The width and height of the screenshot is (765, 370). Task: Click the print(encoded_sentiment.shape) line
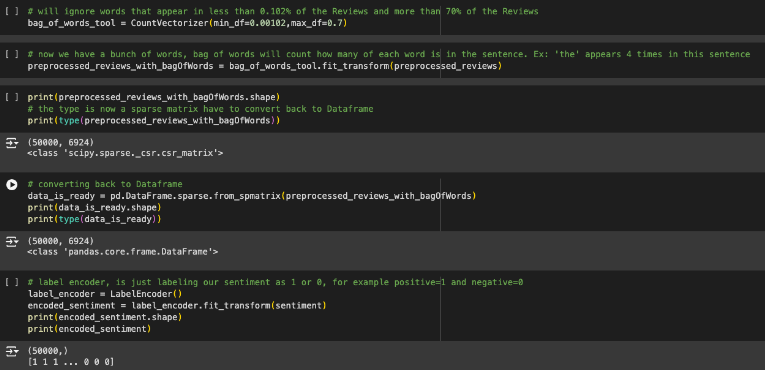[104, 317]
